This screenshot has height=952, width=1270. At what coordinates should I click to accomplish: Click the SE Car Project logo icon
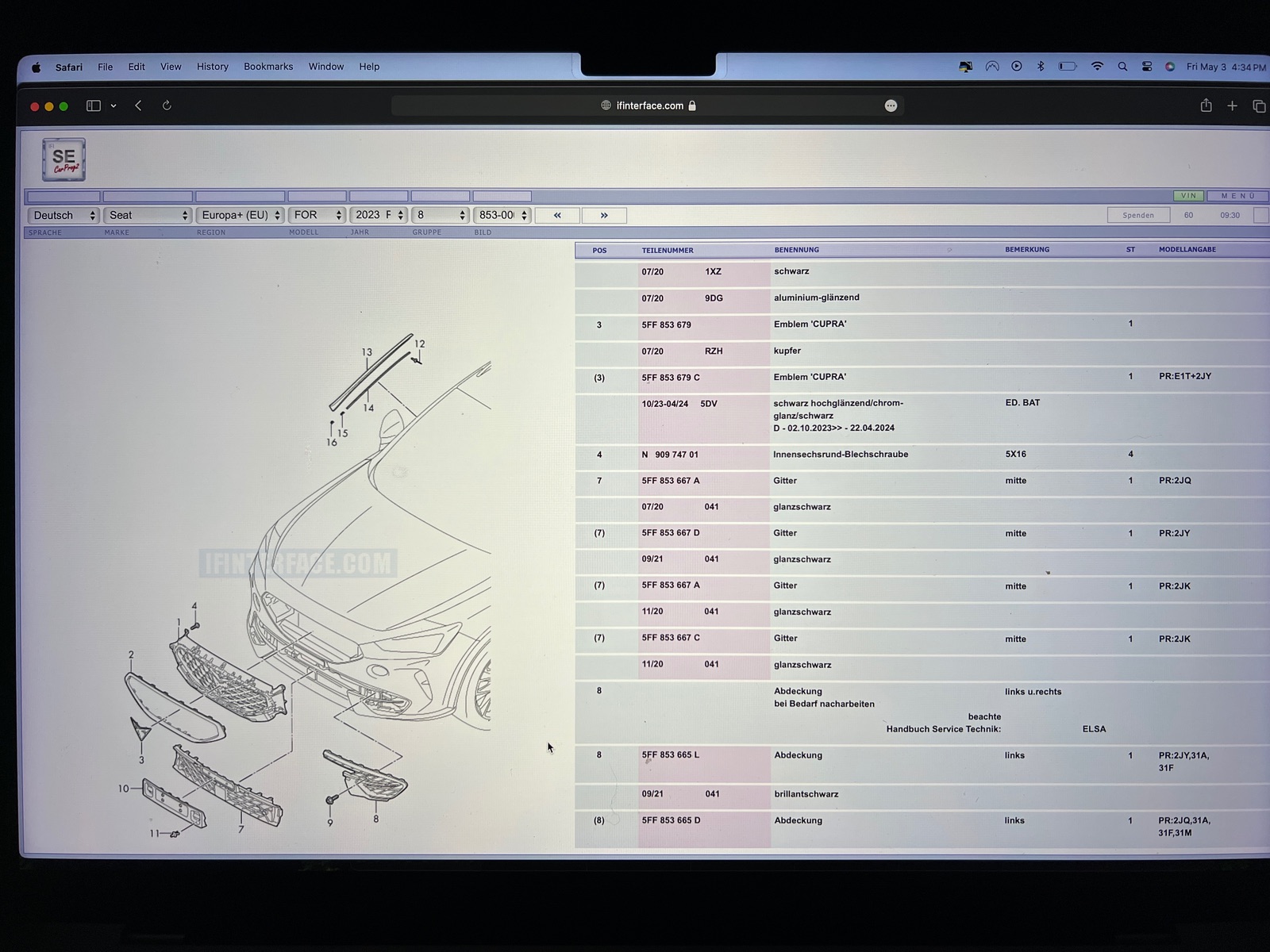[63, 159]
